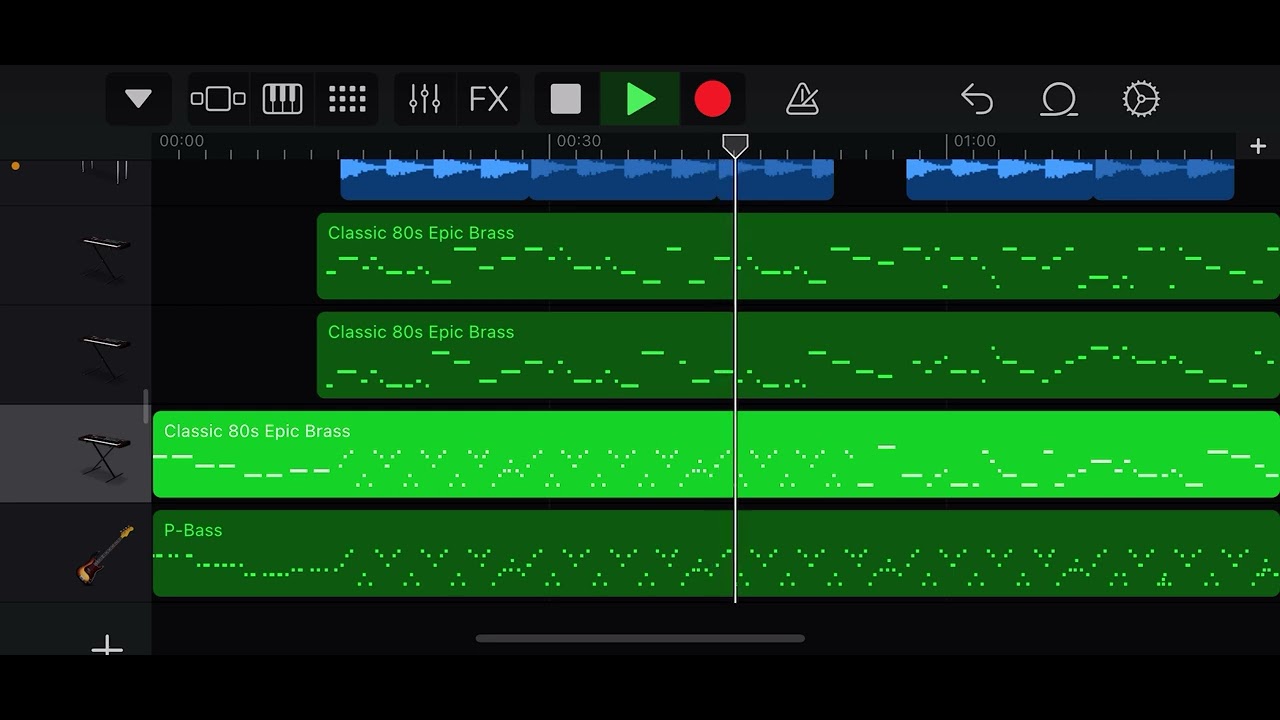The height and width of the screenshot is (720, 1280).
Task: Select the topmost dark green Epic Brass region
Action: [x=798, y=257]
